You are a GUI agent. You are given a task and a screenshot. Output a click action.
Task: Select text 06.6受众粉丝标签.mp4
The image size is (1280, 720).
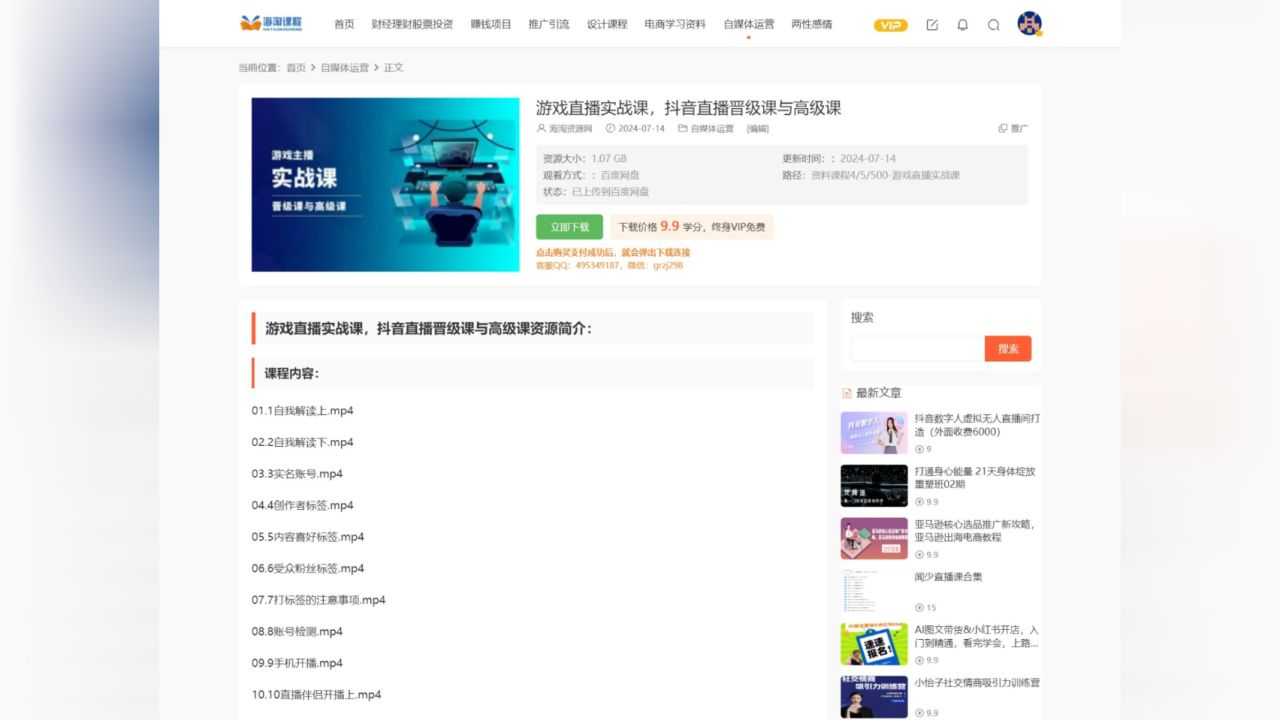[308, 568]
